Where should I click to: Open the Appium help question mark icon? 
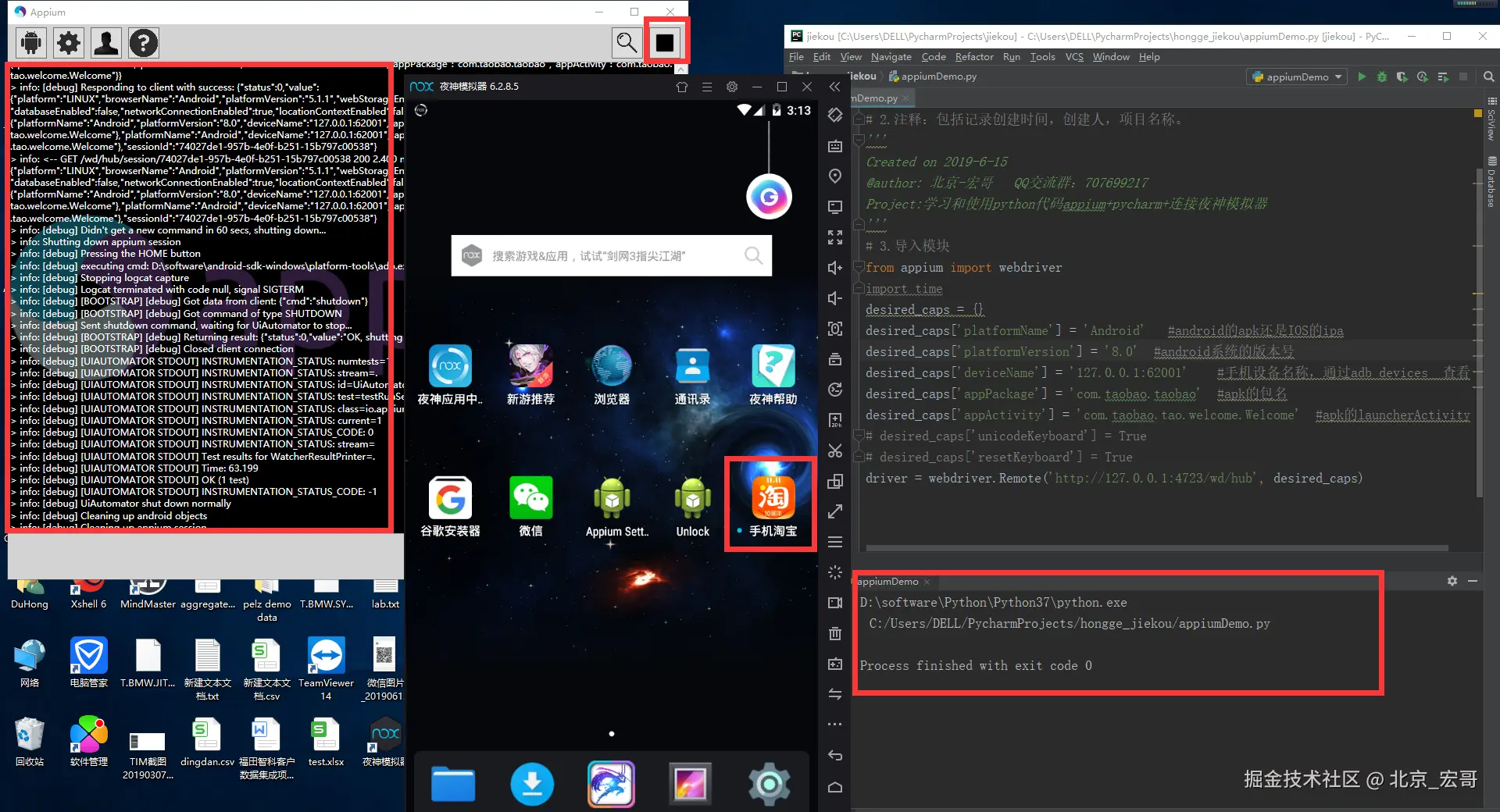click(144, 43)
